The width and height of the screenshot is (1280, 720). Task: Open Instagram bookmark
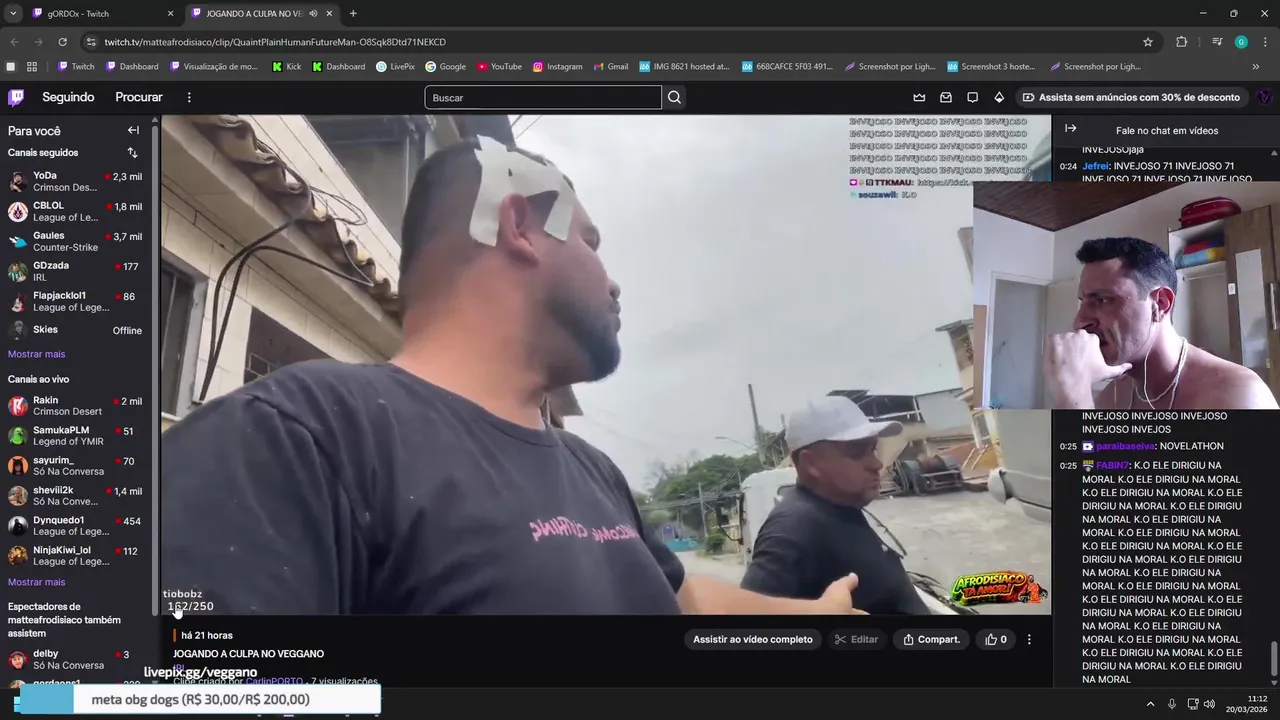pyautogui.click(x=557, y=67)
